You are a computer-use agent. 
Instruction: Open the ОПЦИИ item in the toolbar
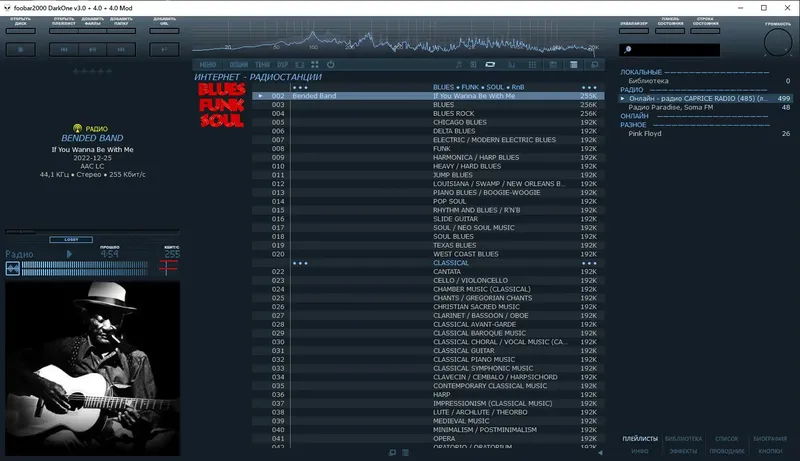coord(238,65)
